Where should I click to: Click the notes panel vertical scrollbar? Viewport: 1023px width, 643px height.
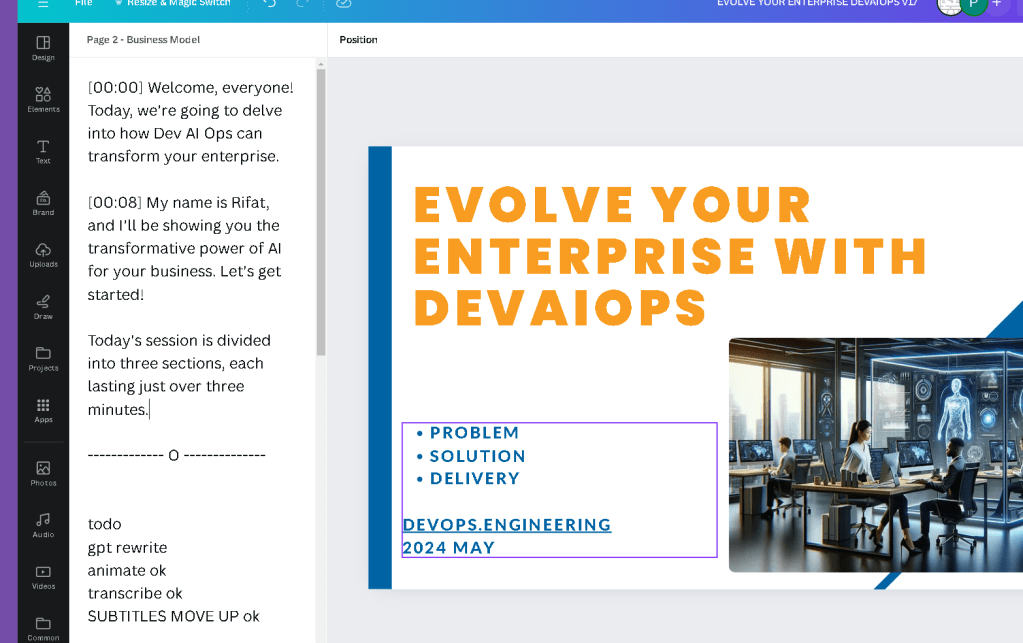(320, 211)
